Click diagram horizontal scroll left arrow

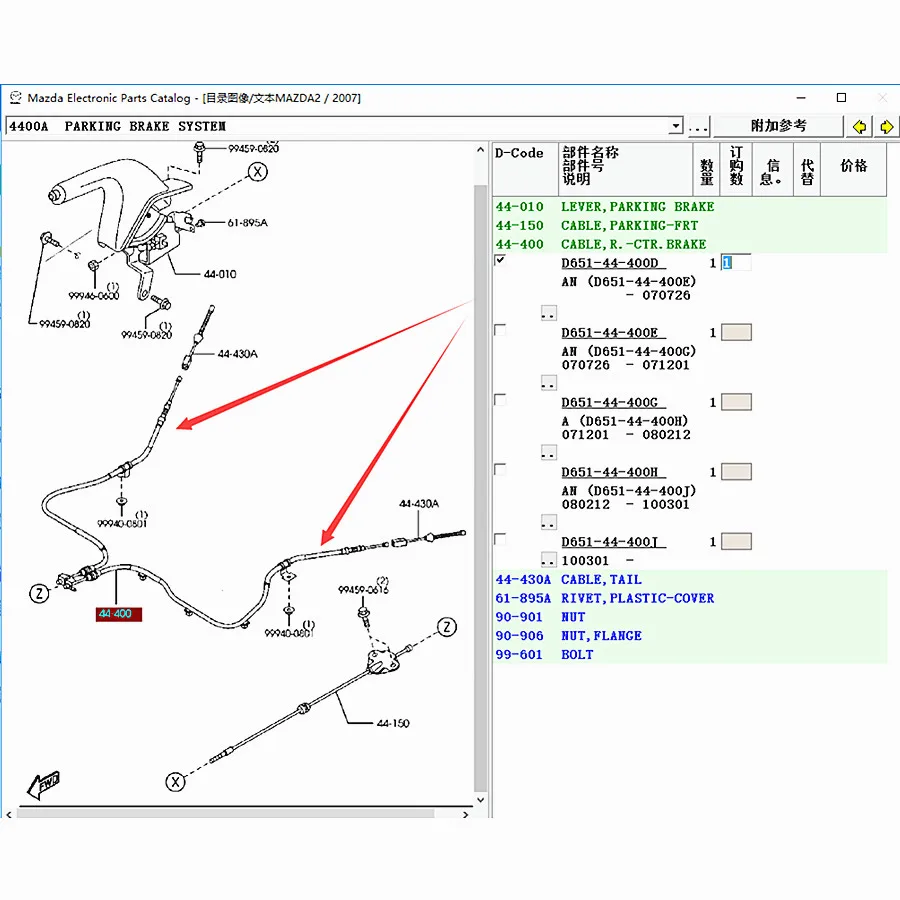click(x=9, y=814)
